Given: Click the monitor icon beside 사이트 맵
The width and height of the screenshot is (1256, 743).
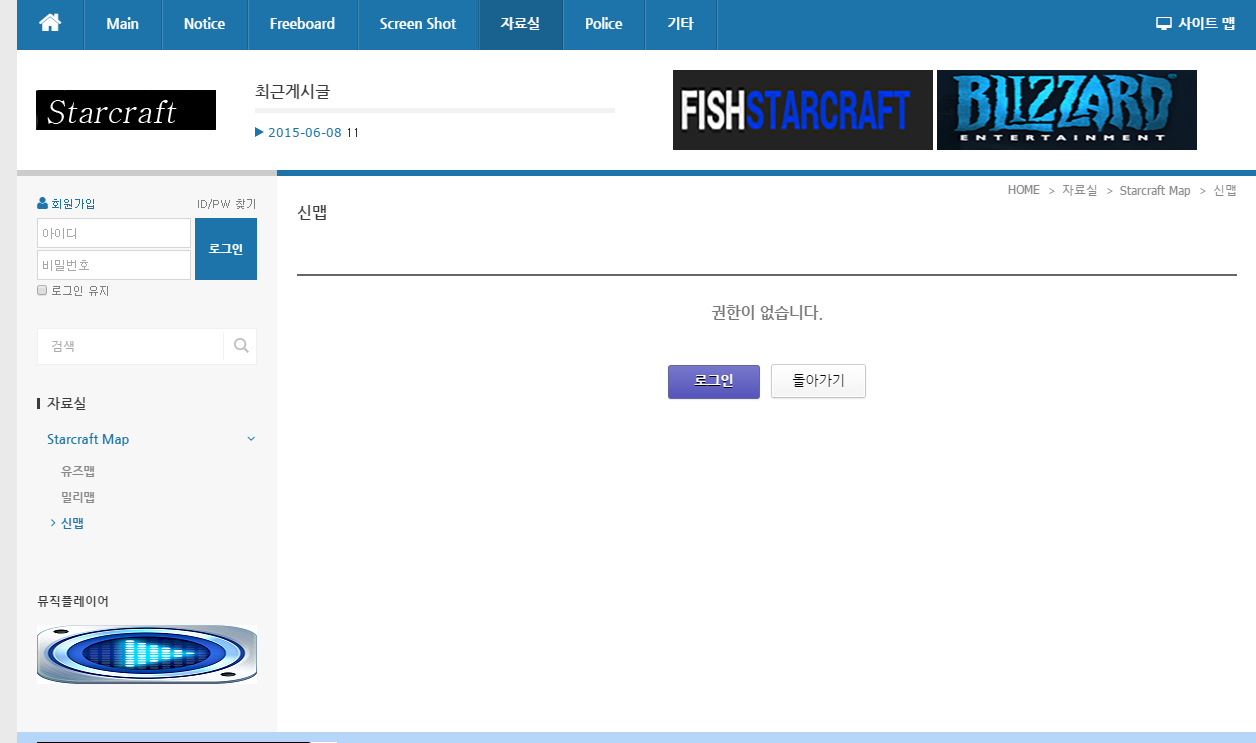Looking at the screenshot, I should coord(1163,24).
